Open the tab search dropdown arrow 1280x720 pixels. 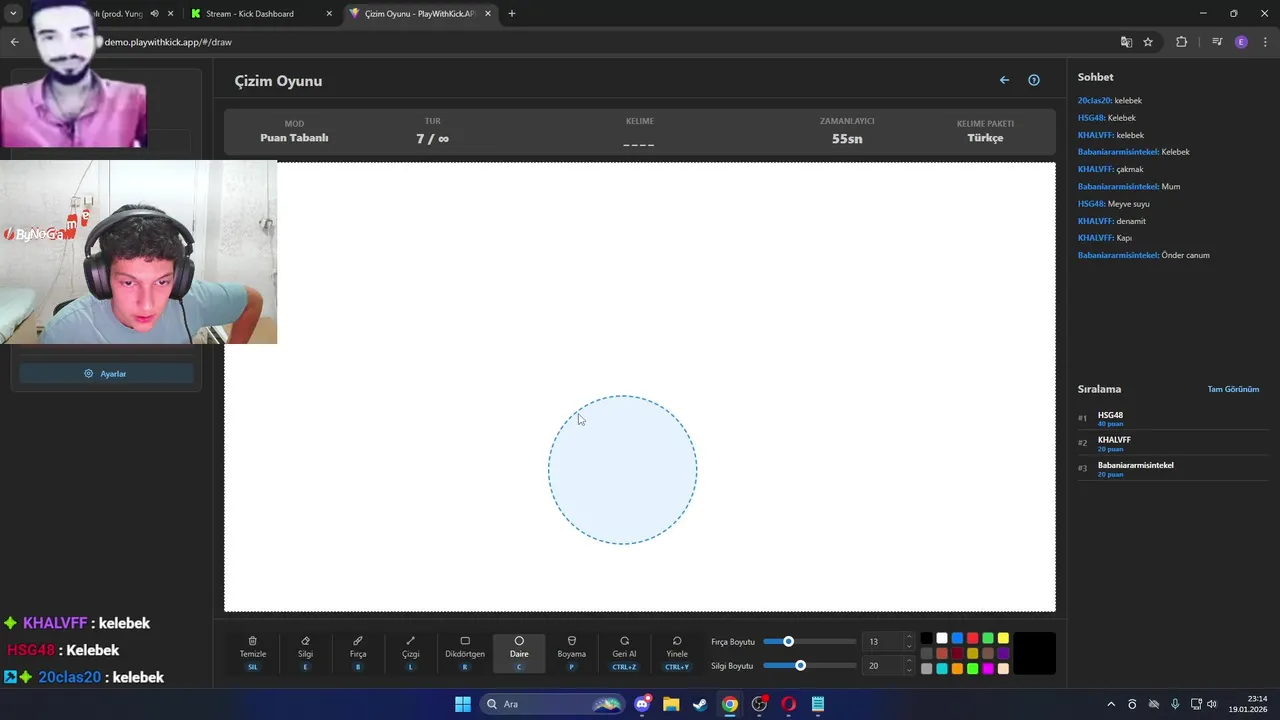(x=13, y=14)
